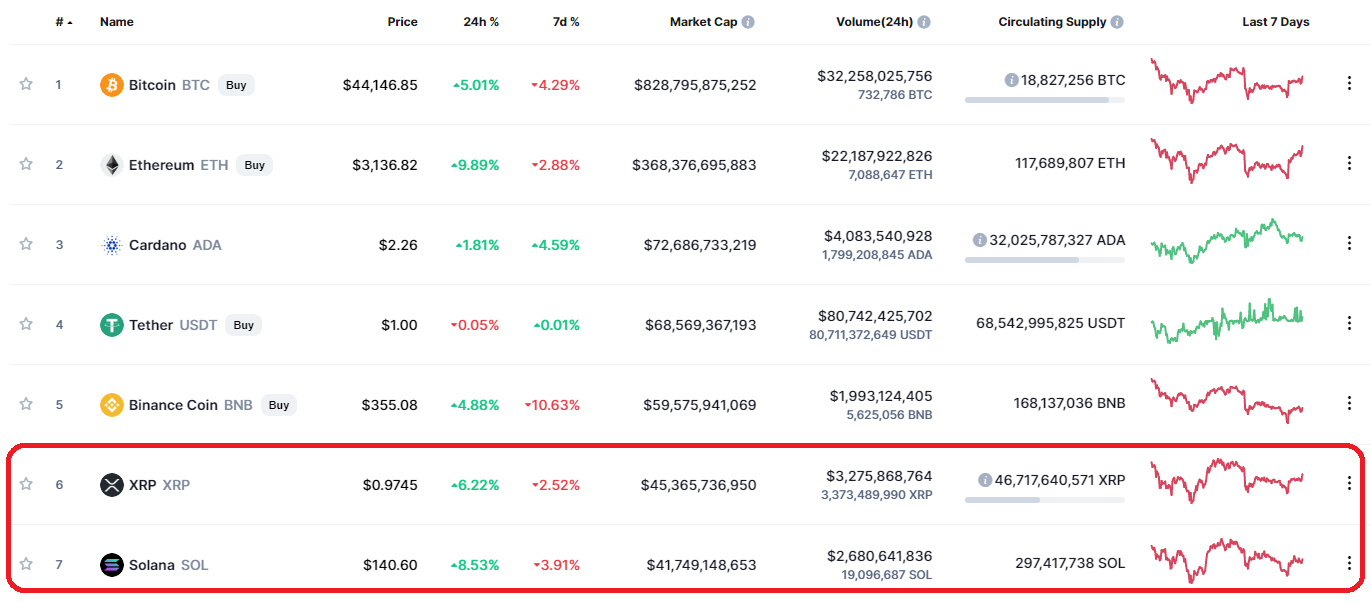Star Ethereum for the watchlist
1371x603 pixels.
tap(26, 164)
